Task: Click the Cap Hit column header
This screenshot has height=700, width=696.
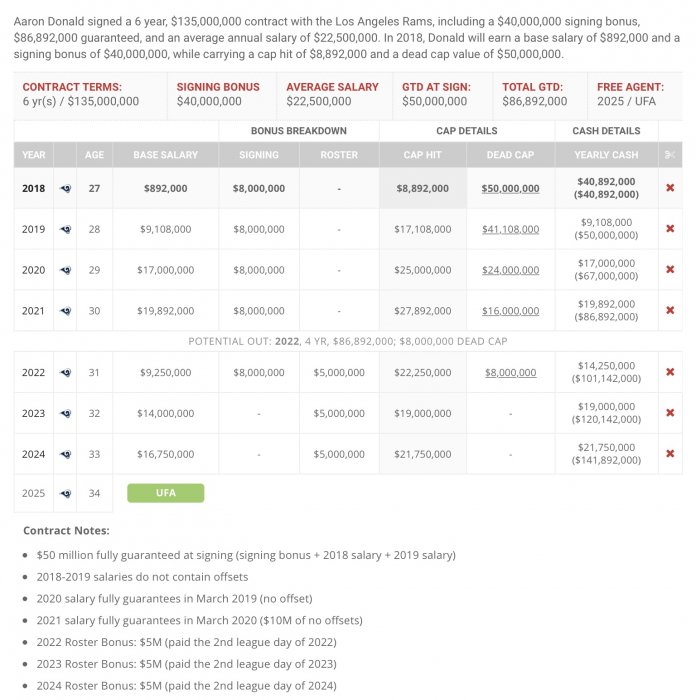Action: pos(422,155)
